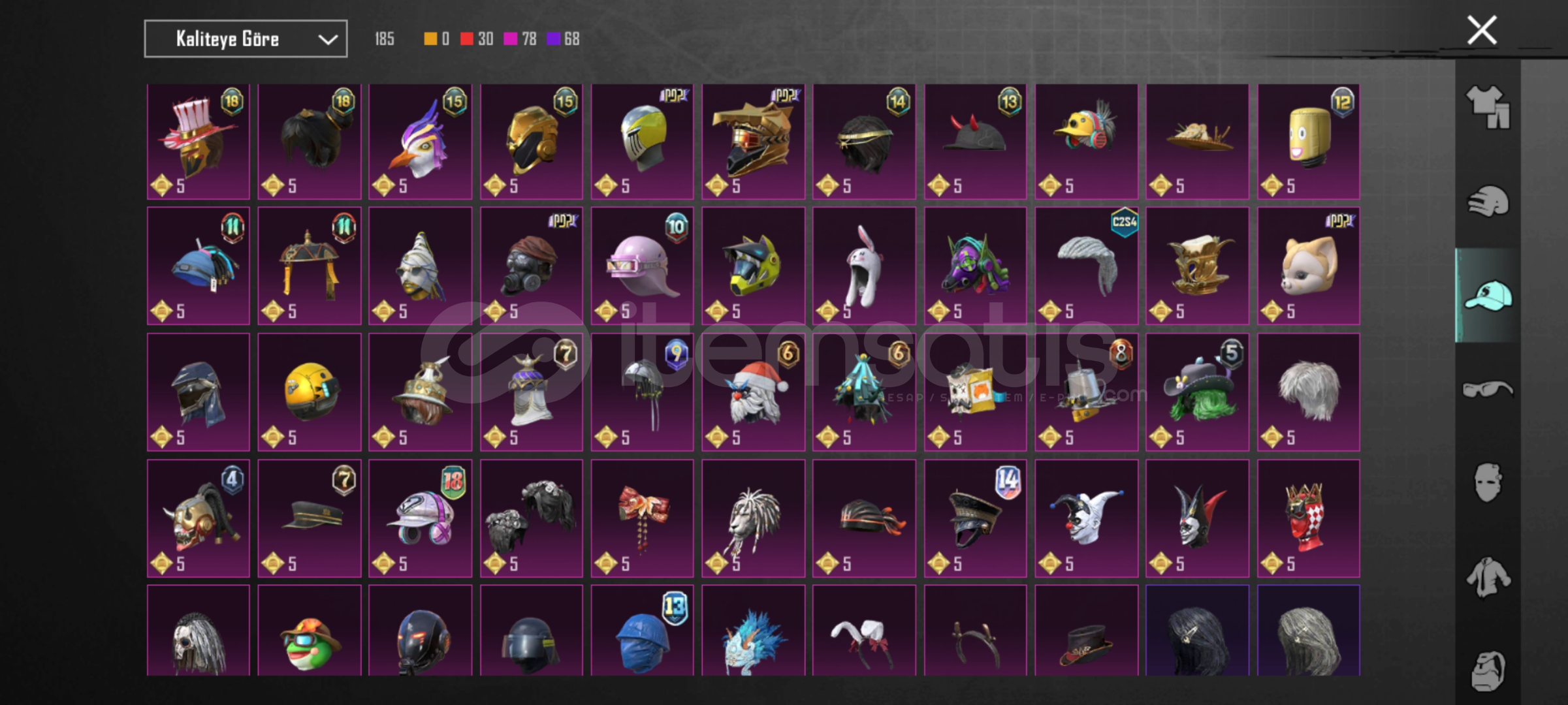Open the sunglasses eyewear category
This screenshot has width=1568, height=705.
1488,390
